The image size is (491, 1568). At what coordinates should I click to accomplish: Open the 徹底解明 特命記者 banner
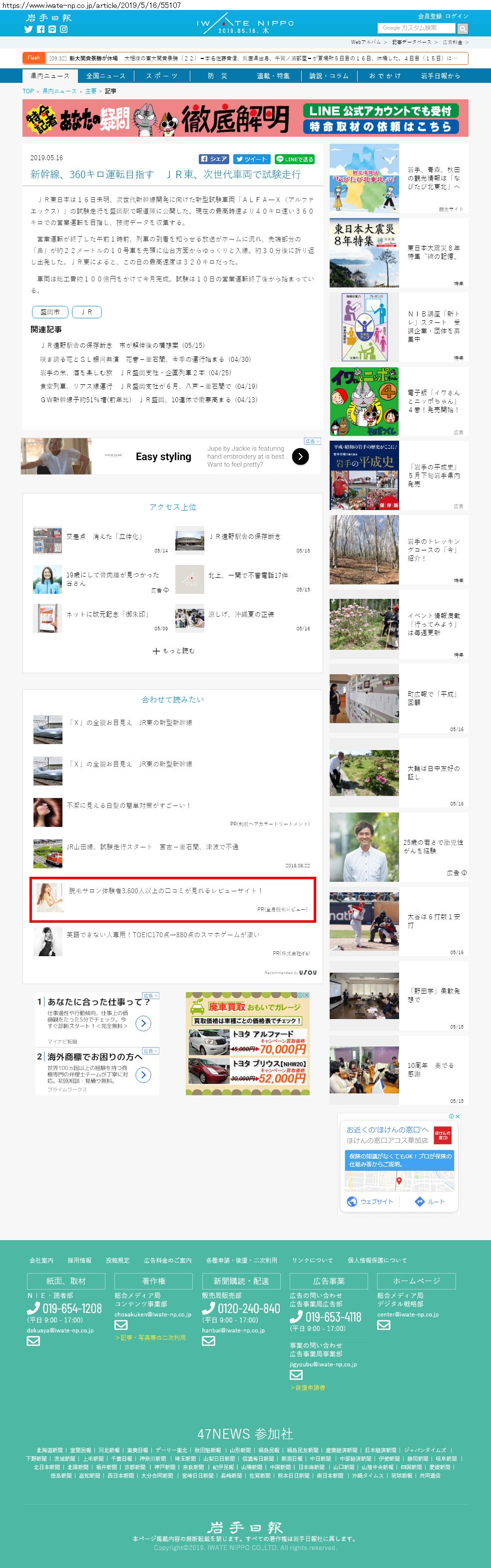(246, 117)
